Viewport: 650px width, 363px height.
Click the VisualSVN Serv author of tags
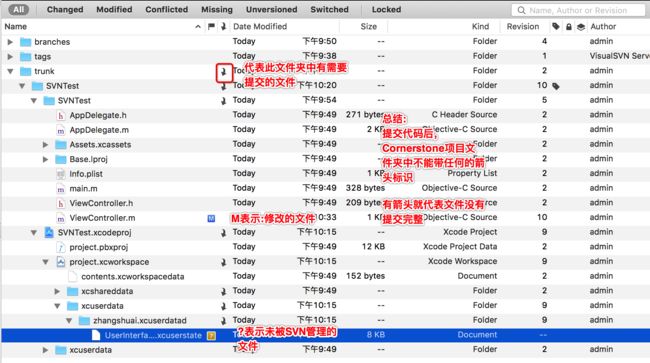point(619,56)
